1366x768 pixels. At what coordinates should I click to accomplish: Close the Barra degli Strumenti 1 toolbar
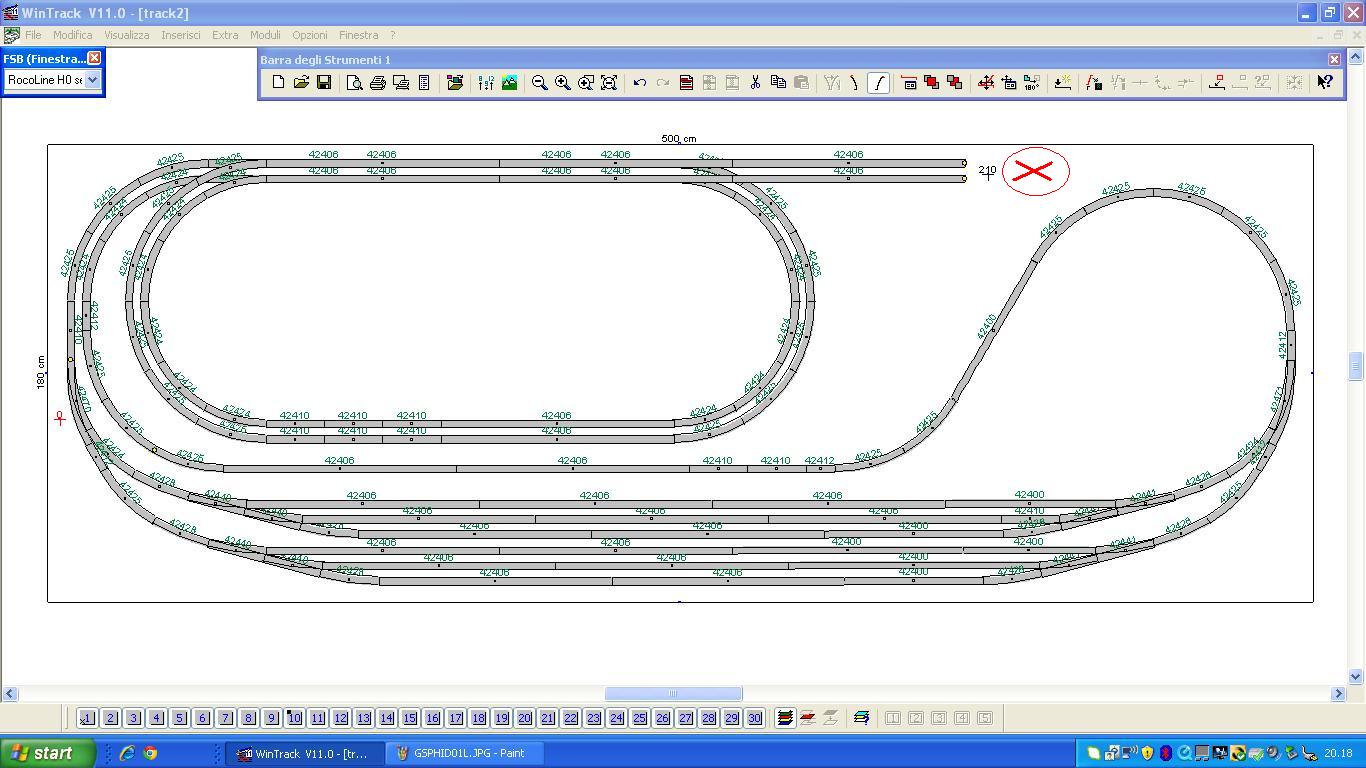click(x=1334, y=60)
